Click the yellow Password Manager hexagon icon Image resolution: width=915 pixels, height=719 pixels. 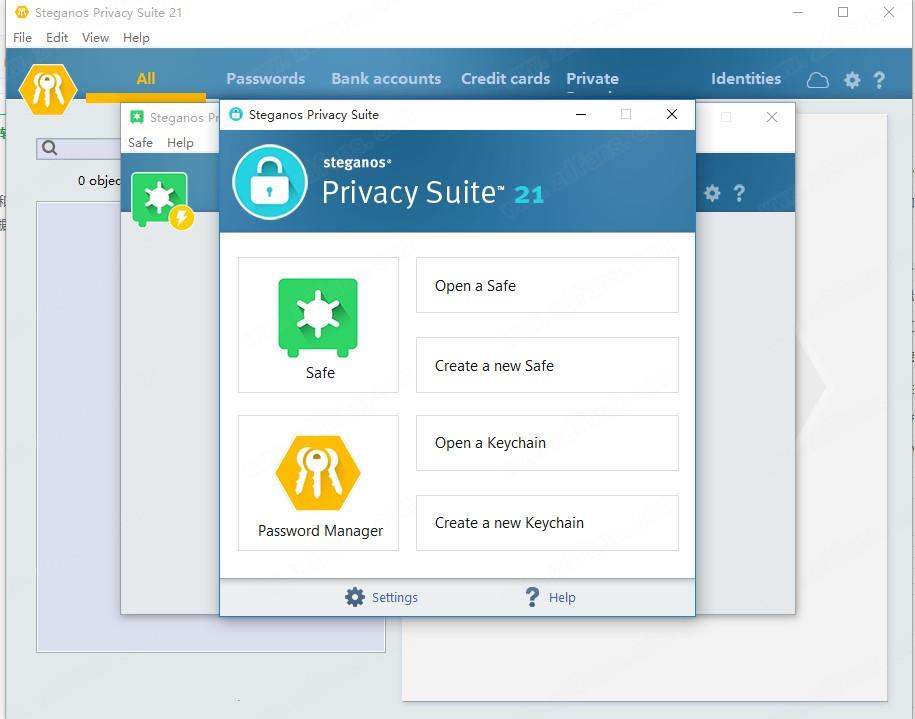point(318,473)
